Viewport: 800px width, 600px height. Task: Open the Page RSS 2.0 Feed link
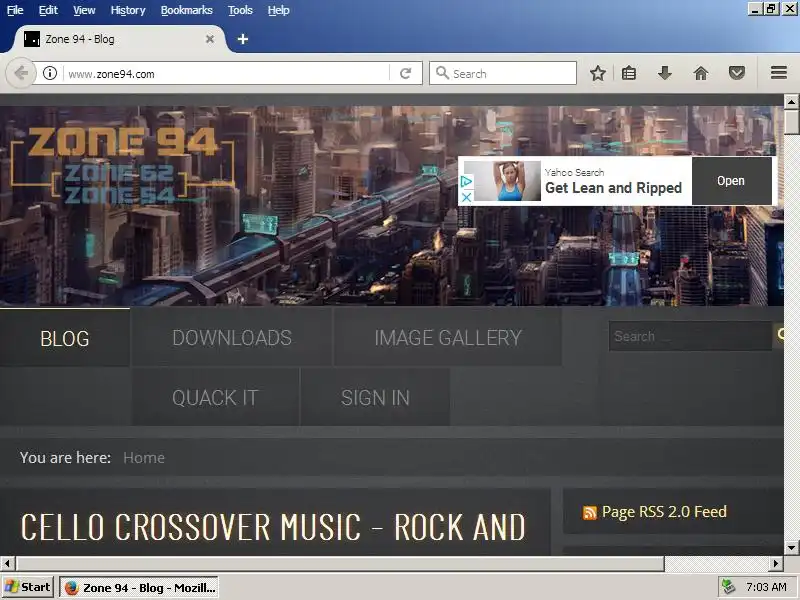coord(664,512)
